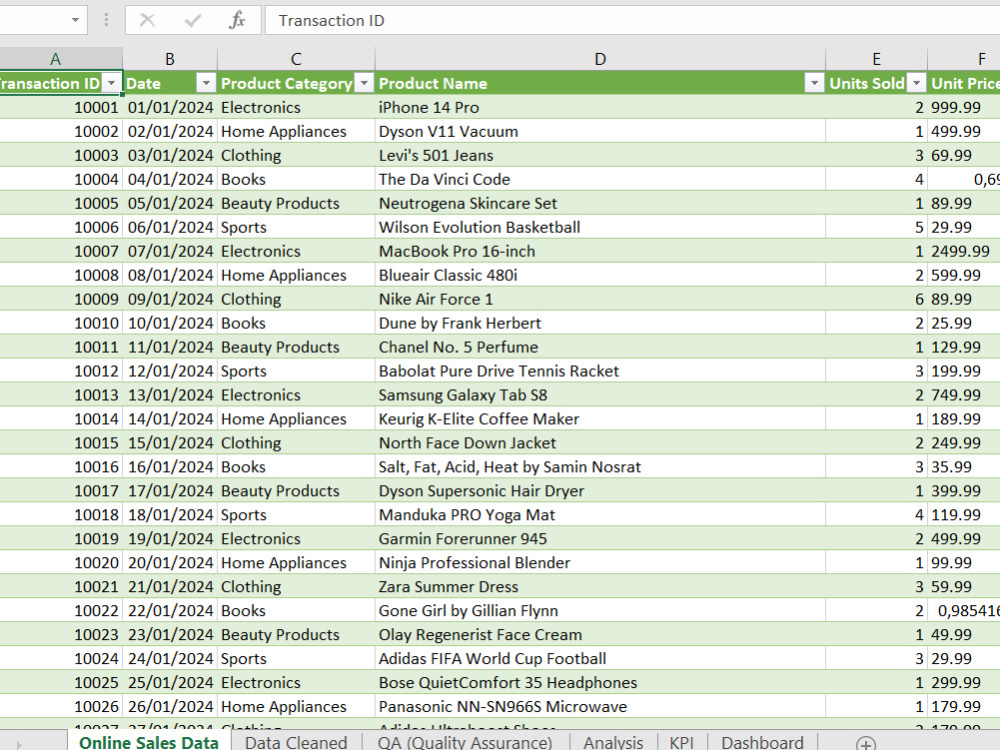The height and width of the screenshot is (750, 1000).
Task: Click the Enter checkmark formula bar icon
Action: click(192, 20)
